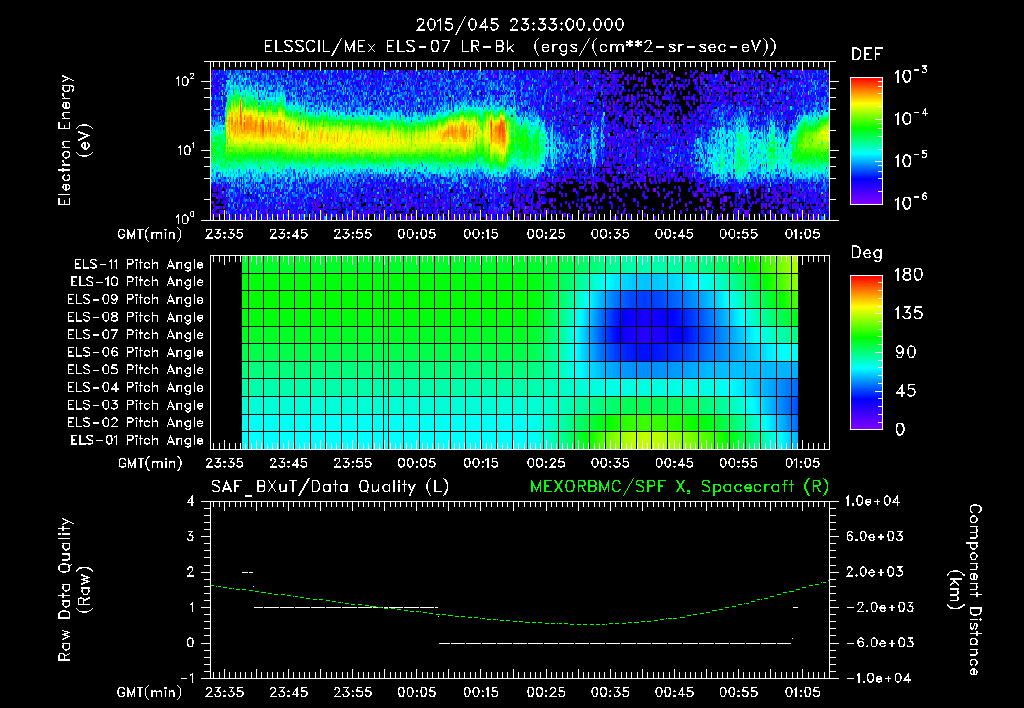Screen dimensions: 1024x708
Task: Click the pitch angle grid plot
Action: (520, 352)
